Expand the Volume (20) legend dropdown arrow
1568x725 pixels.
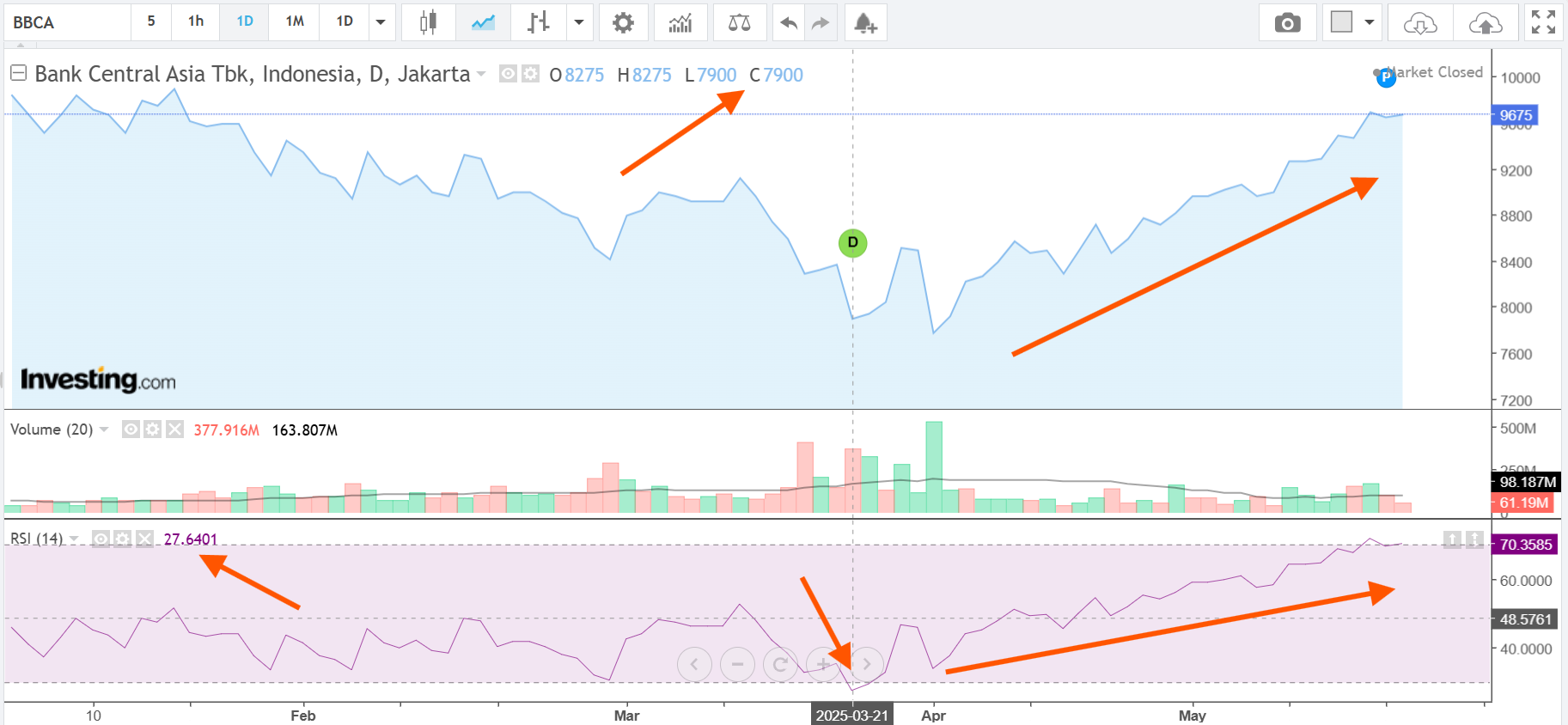point(104,429)
